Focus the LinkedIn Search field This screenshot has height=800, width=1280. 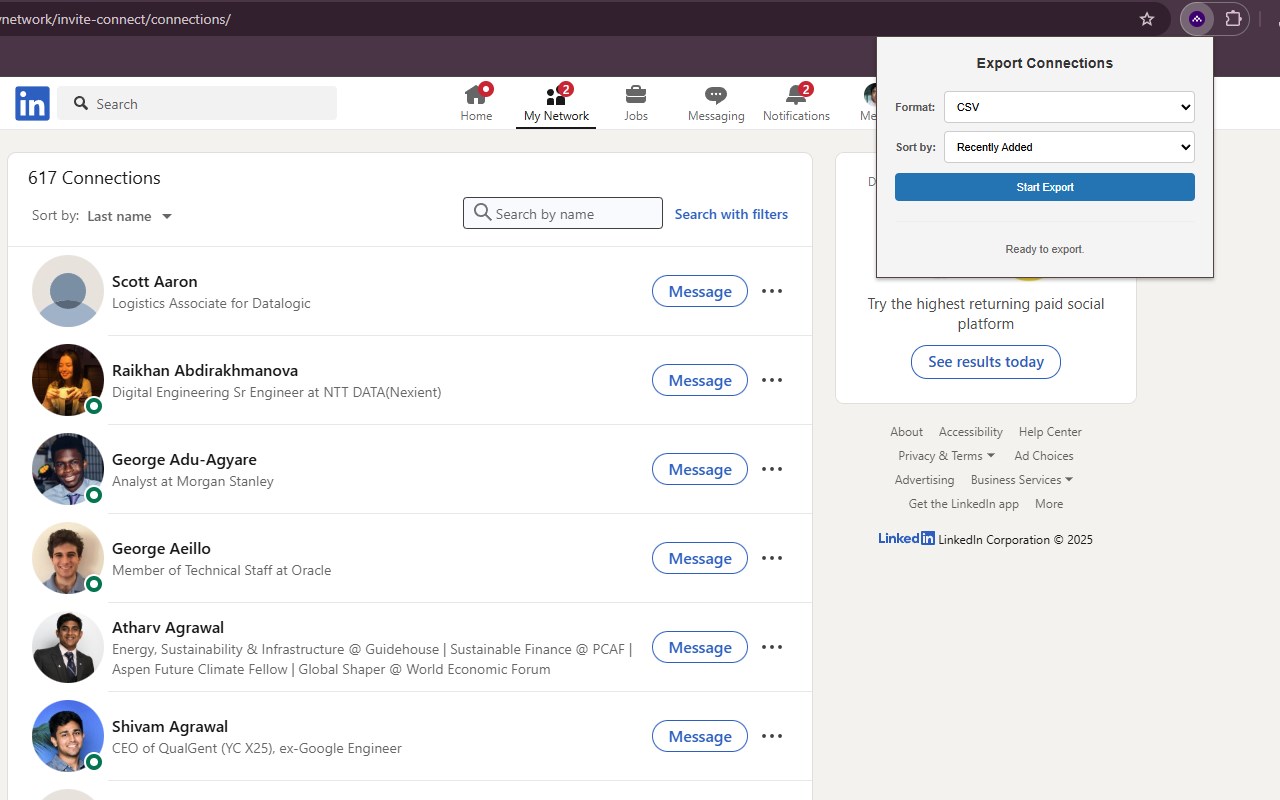[197, 103]
